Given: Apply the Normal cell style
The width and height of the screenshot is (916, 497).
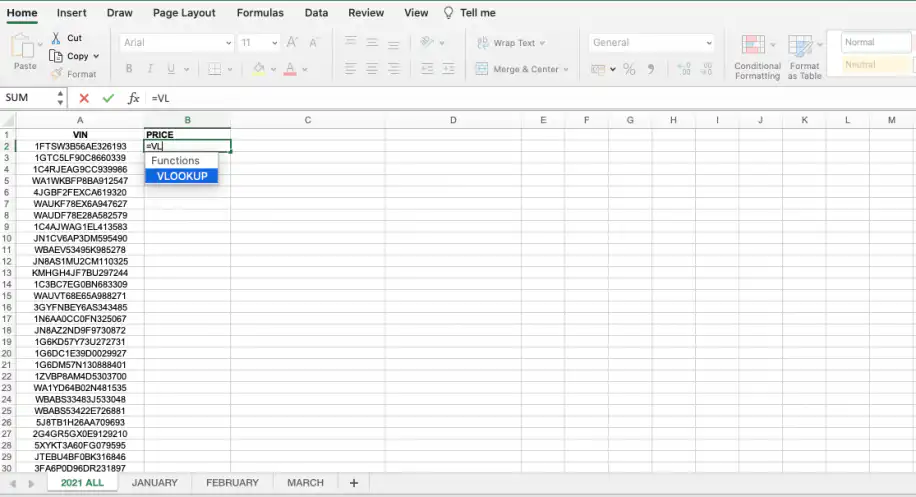Looking at the screenshot, I should pos(875,42).
